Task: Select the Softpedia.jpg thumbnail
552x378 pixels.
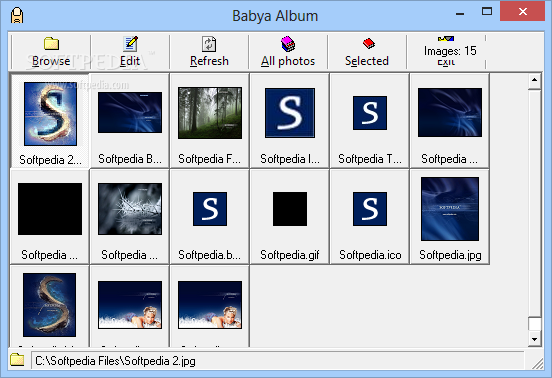Action: pyautogui.click(x=450, y=209)
